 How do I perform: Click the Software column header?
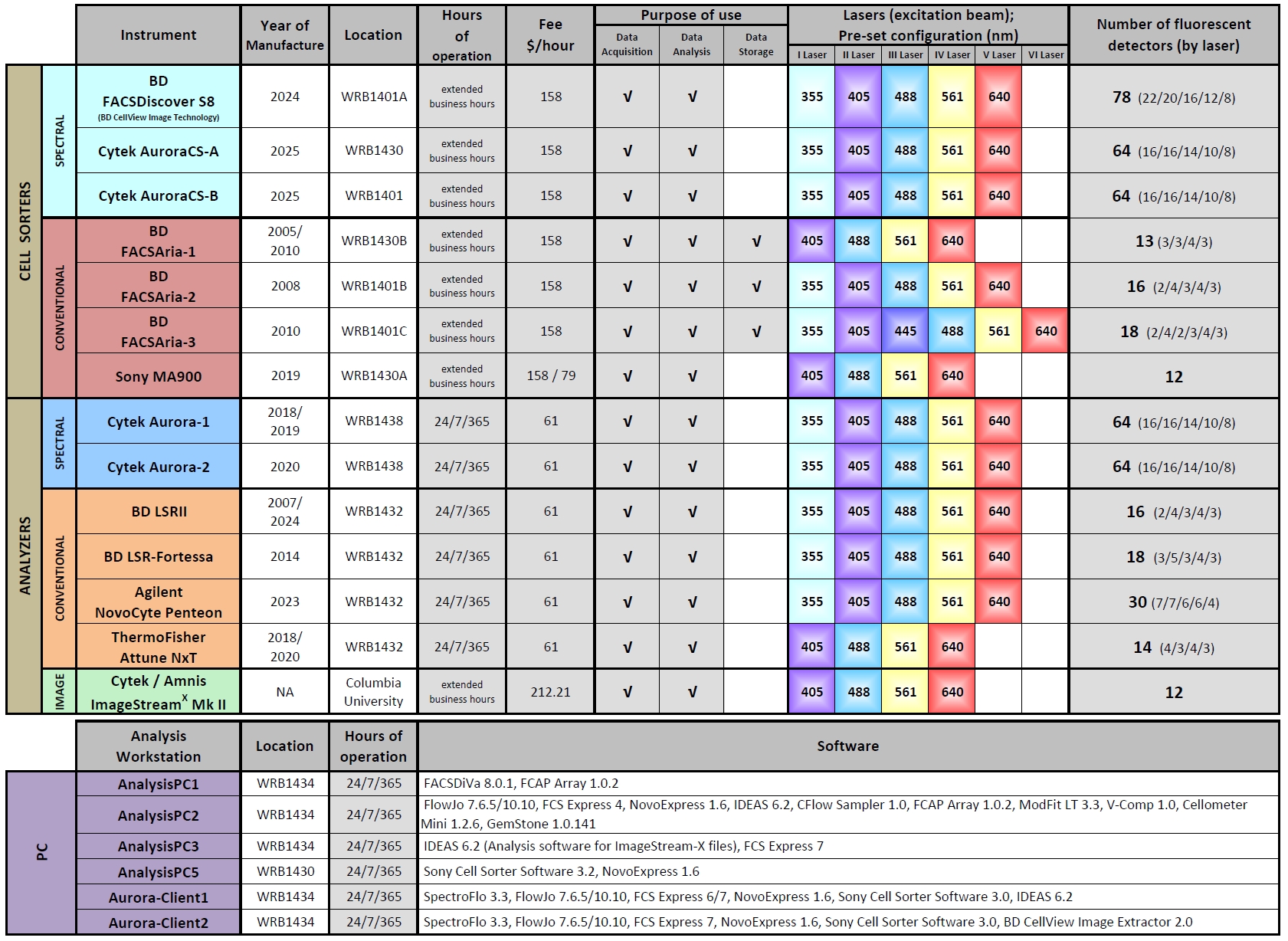coord(847,746)
